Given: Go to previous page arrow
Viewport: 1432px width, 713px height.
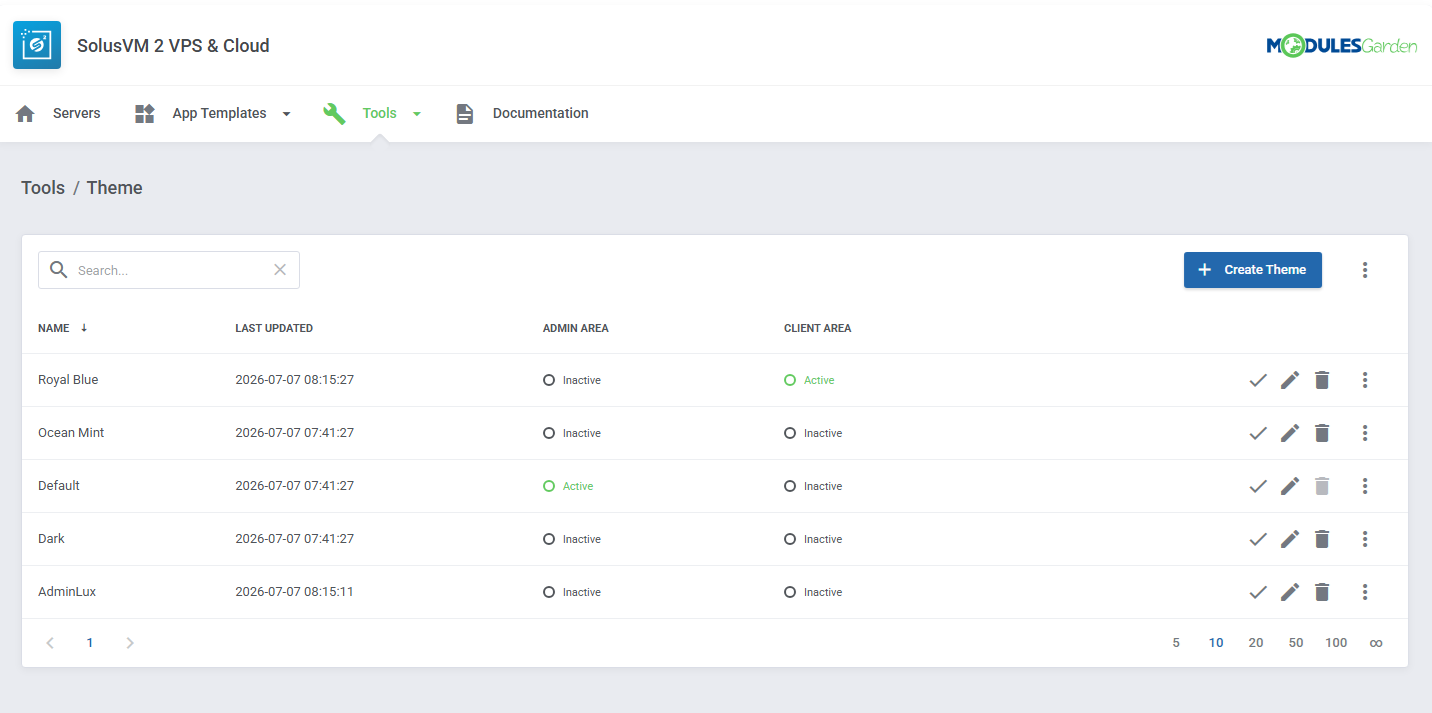Looking at the screenshot, I should [50, 643].
